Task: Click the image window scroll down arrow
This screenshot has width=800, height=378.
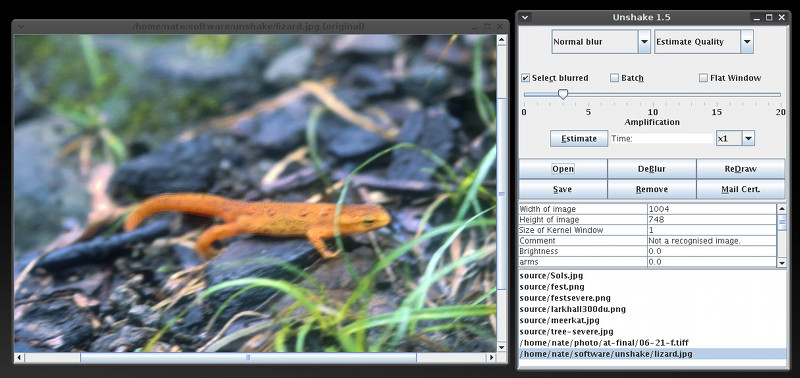Action: point(502,347)
